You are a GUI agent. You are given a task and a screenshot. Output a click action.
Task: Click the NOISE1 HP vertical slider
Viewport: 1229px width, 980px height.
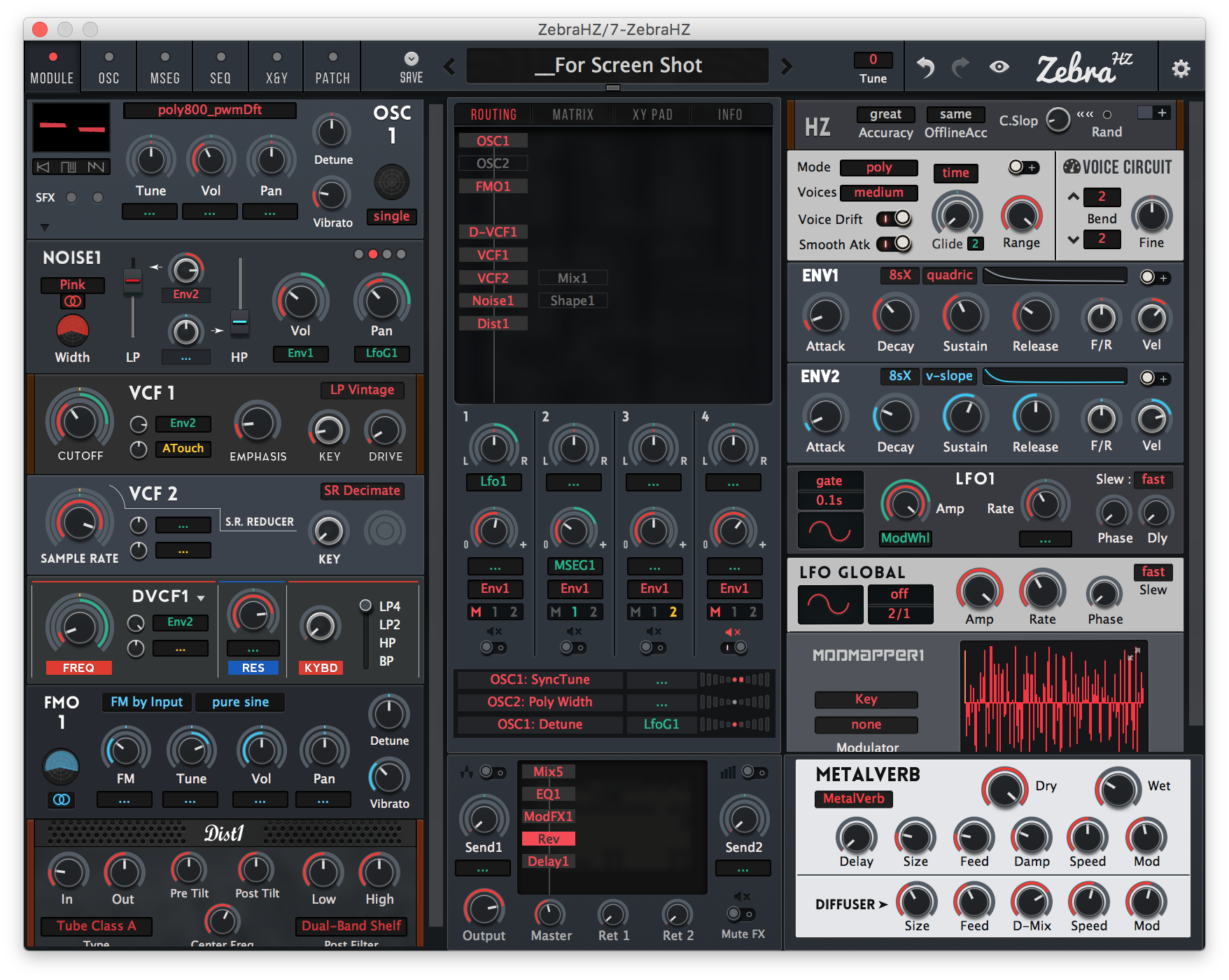[239, 297]
